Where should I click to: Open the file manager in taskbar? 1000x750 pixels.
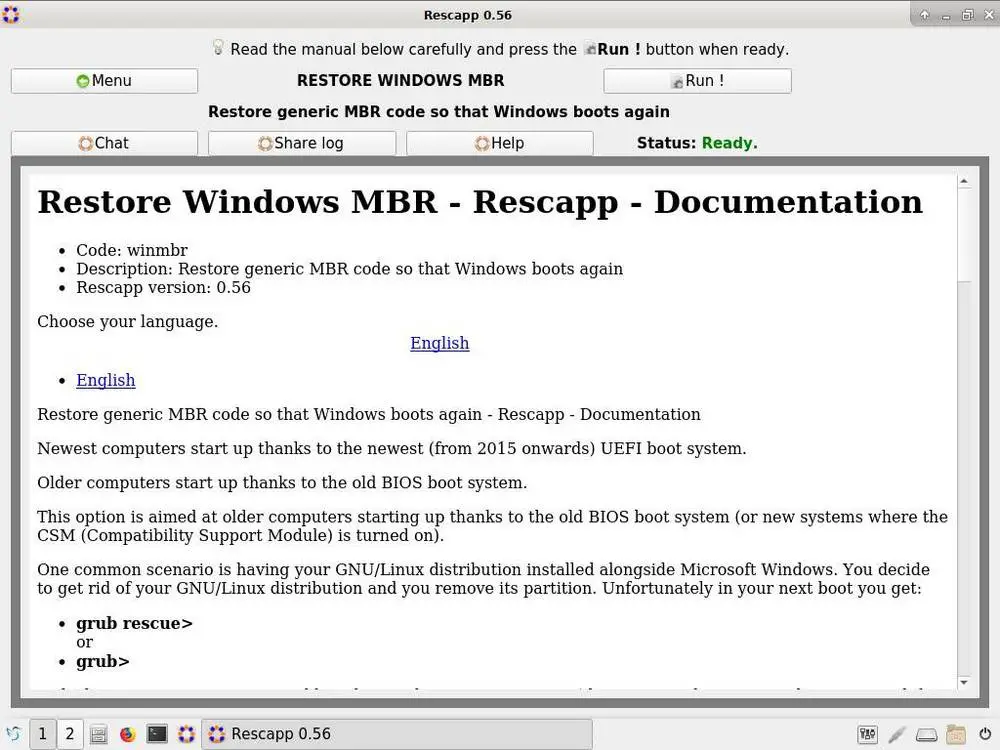click(x=98, y=734)
